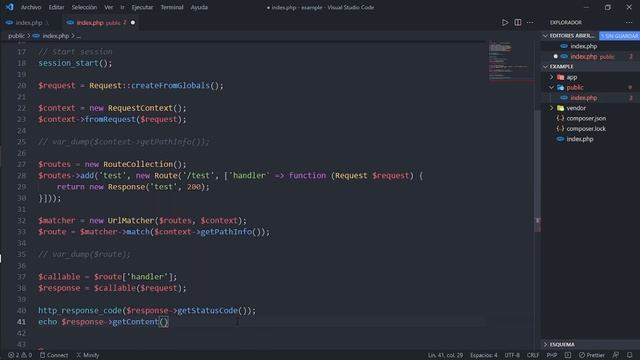
Task: Click the feedback icon in status bar
Action: (616, 355)
